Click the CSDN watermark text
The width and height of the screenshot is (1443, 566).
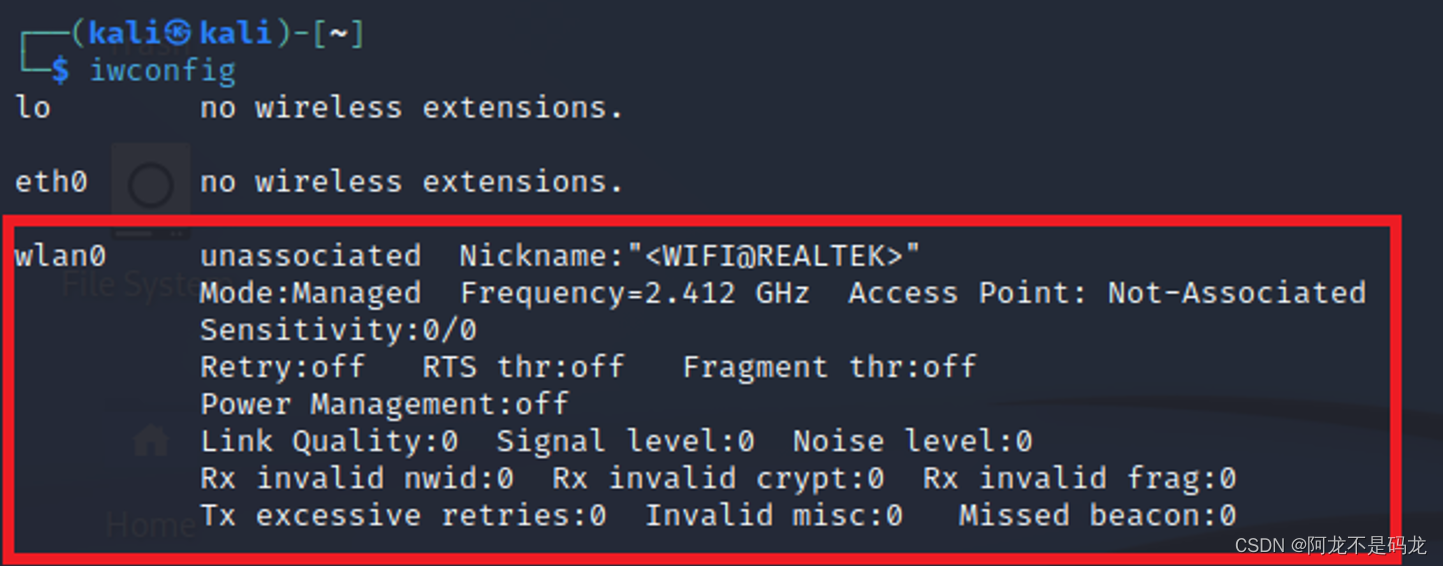1330,545
